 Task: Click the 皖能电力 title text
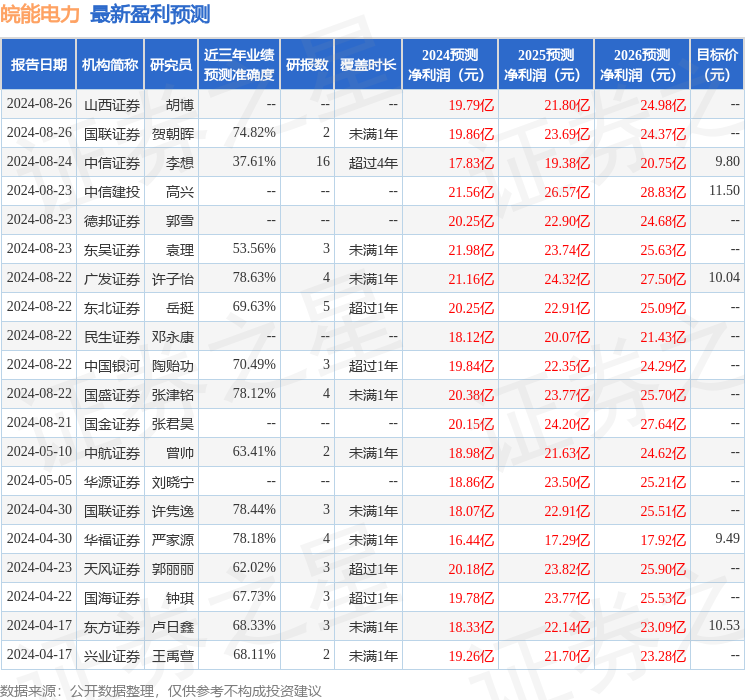pyautogui.click(x=40, y=14)
